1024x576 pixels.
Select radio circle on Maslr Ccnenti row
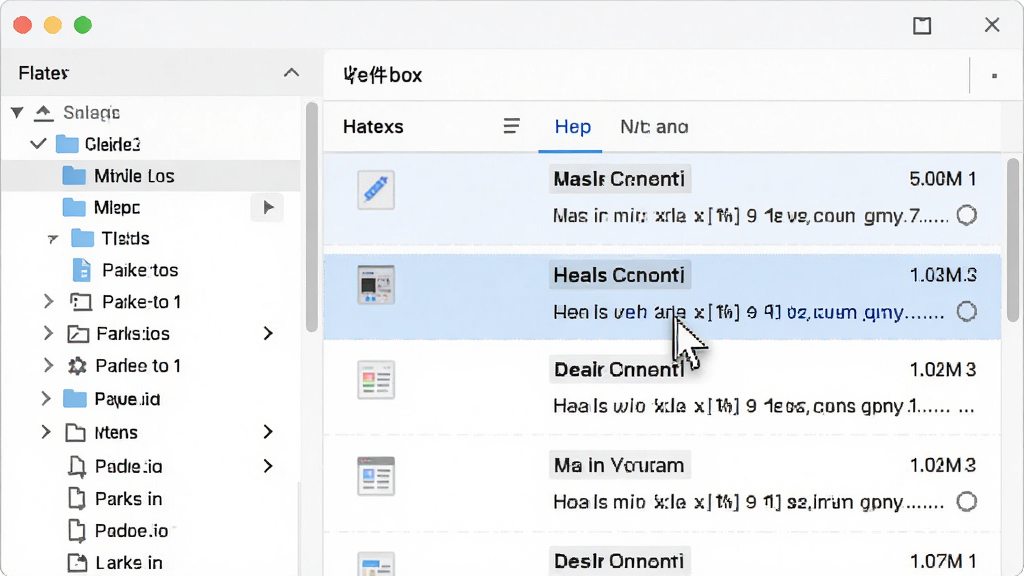967,215
